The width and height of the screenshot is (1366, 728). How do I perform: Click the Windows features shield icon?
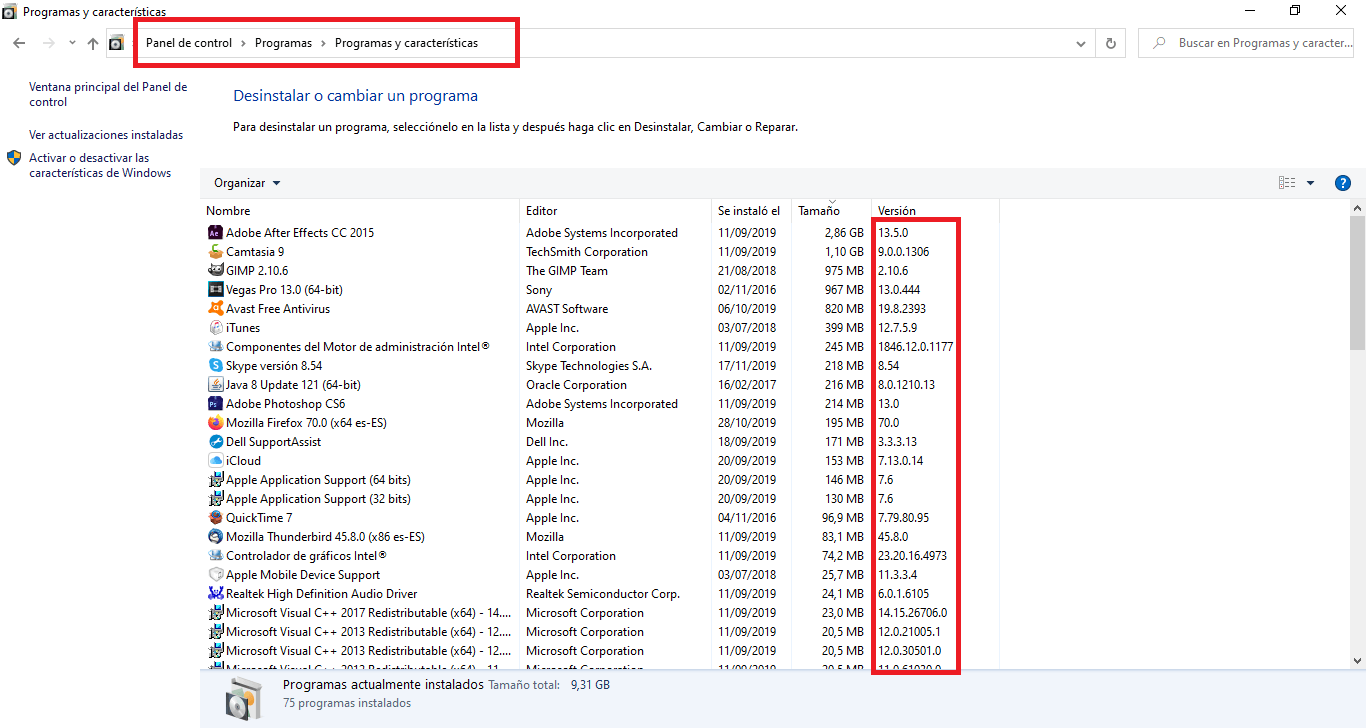(14, 158)
